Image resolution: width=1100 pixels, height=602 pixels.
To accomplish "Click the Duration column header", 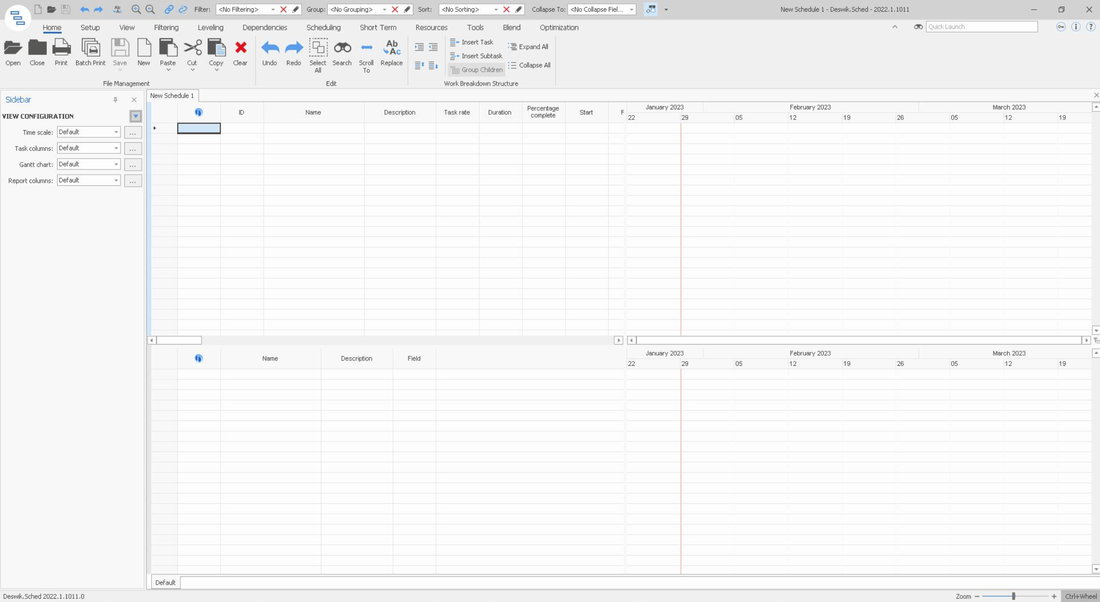I will coord(499,112).
